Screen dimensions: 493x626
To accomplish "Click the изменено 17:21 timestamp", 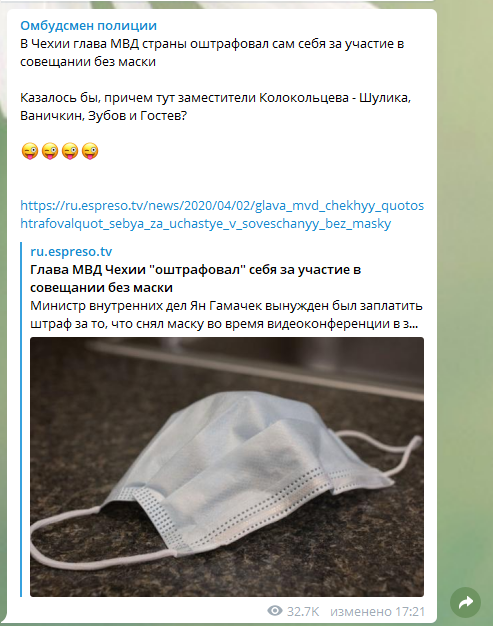I will coord(377,611).
